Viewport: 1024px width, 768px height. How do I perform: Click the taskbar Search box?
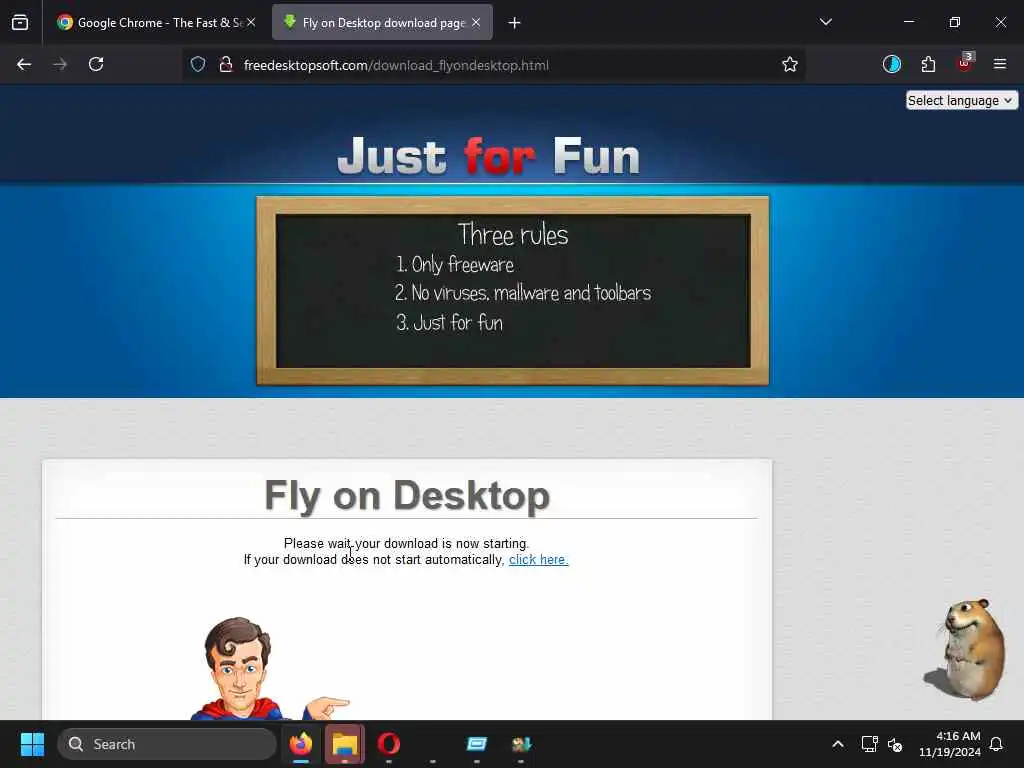coord(167,744)
